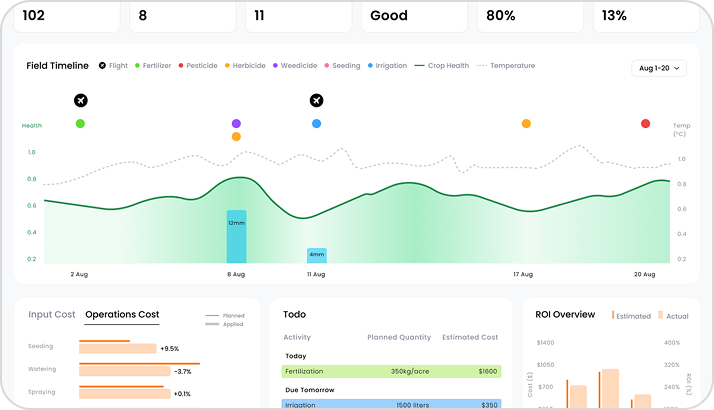Viewport: 714px width, 410px height.
Task: Open the Irrigation todo row due tomorrow
Action: 390,404
